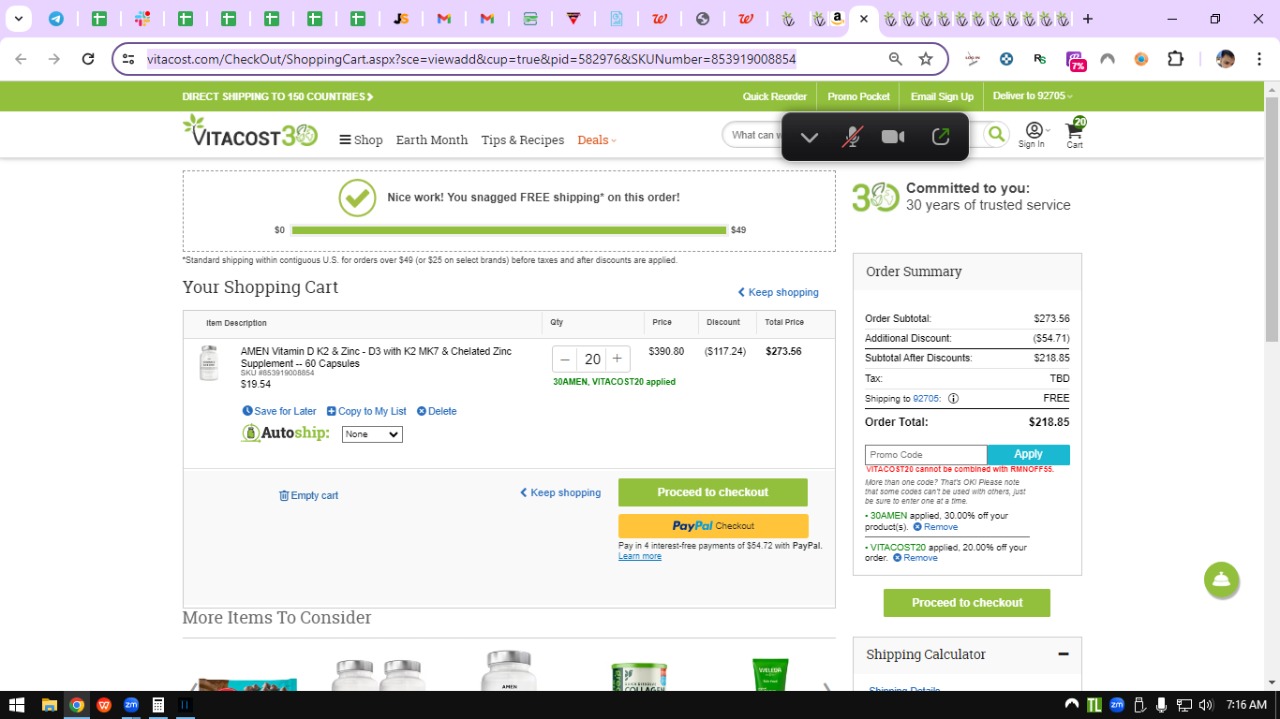Collapse the Shipping Calculator section
Viewport: 1280px width, 719px height.
click(x=1063, y=654)
